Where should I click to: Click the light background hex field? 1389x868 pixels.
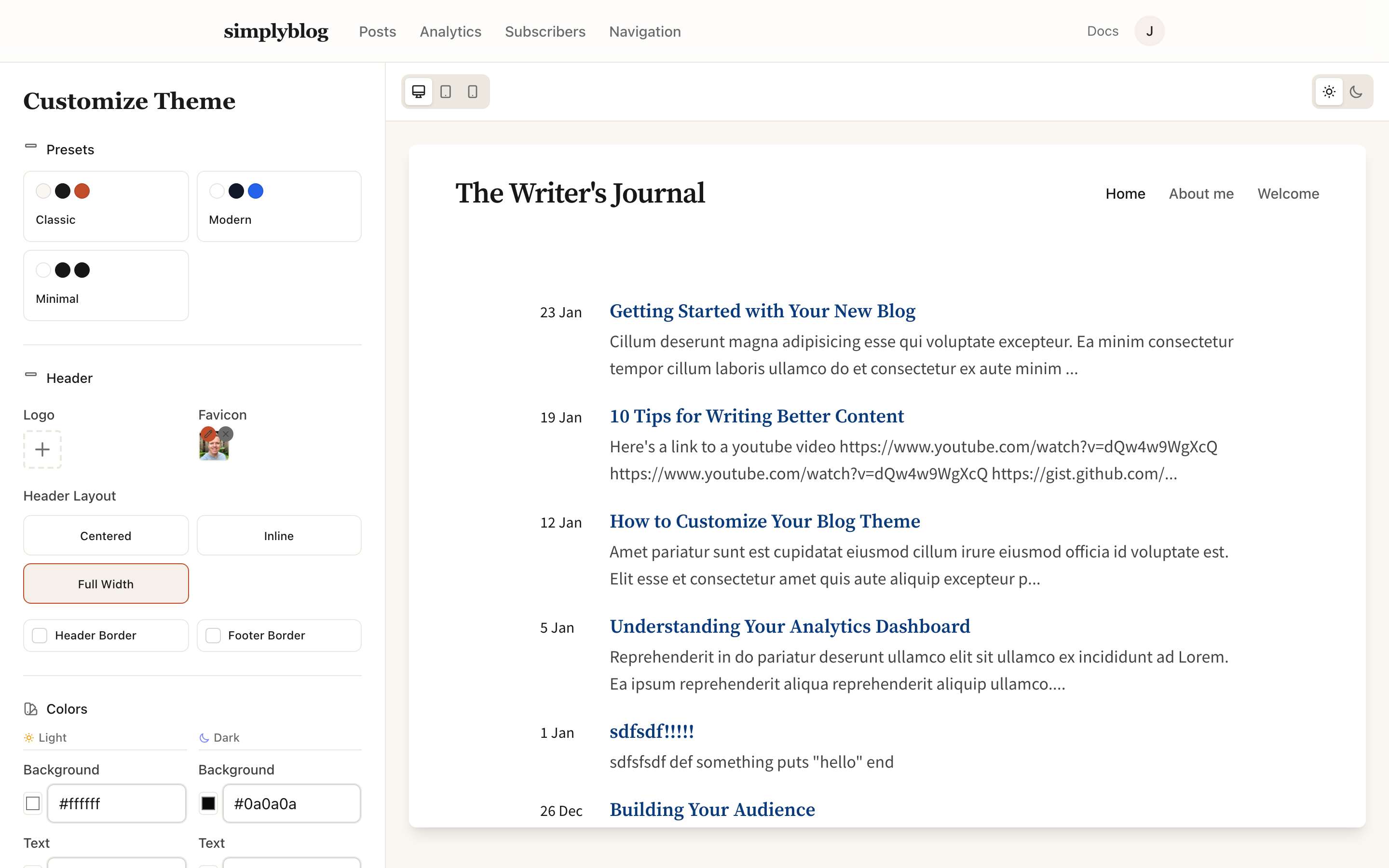(x=117, y=804)
